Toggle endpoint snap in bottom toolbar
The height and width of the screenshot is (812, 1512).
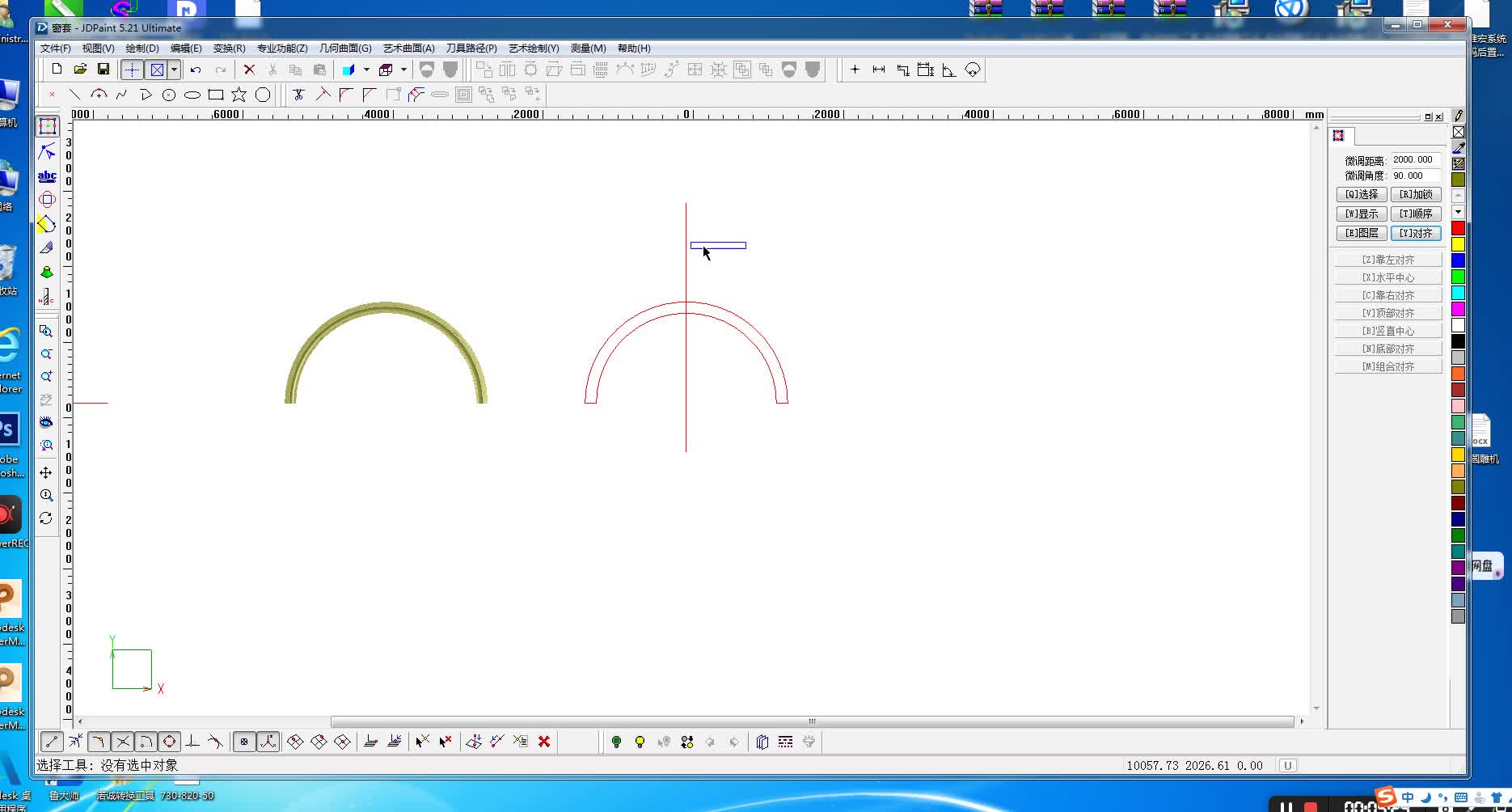coord(52,742)
